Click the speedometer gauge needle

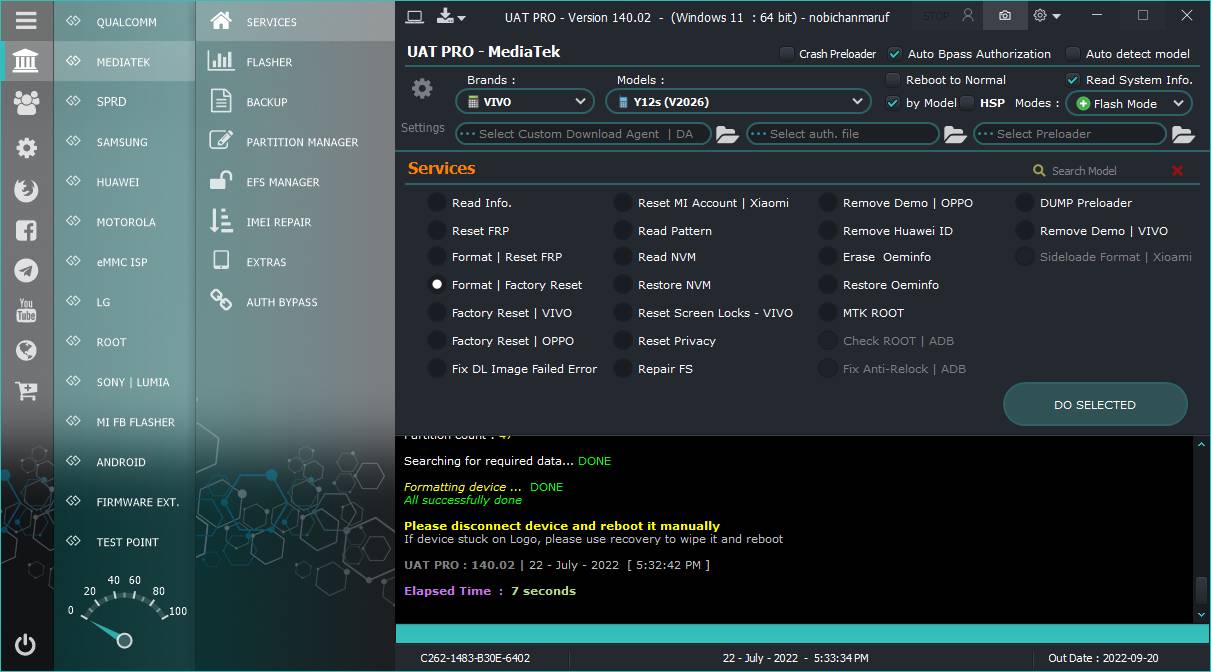pyautogui.click(x=107, y=633)
